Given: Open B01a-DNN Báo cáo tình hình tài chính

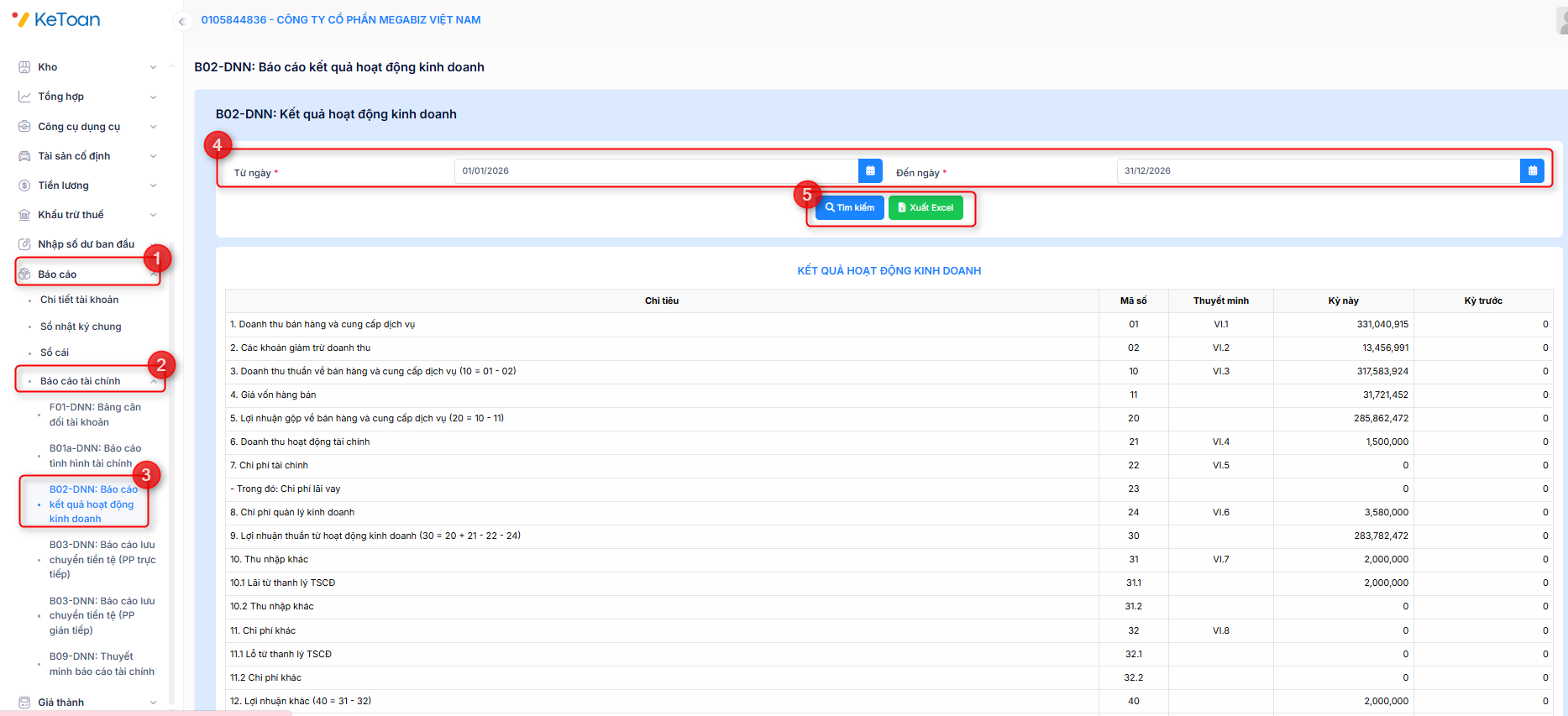Looking at the screenshot, I should 95,456.
